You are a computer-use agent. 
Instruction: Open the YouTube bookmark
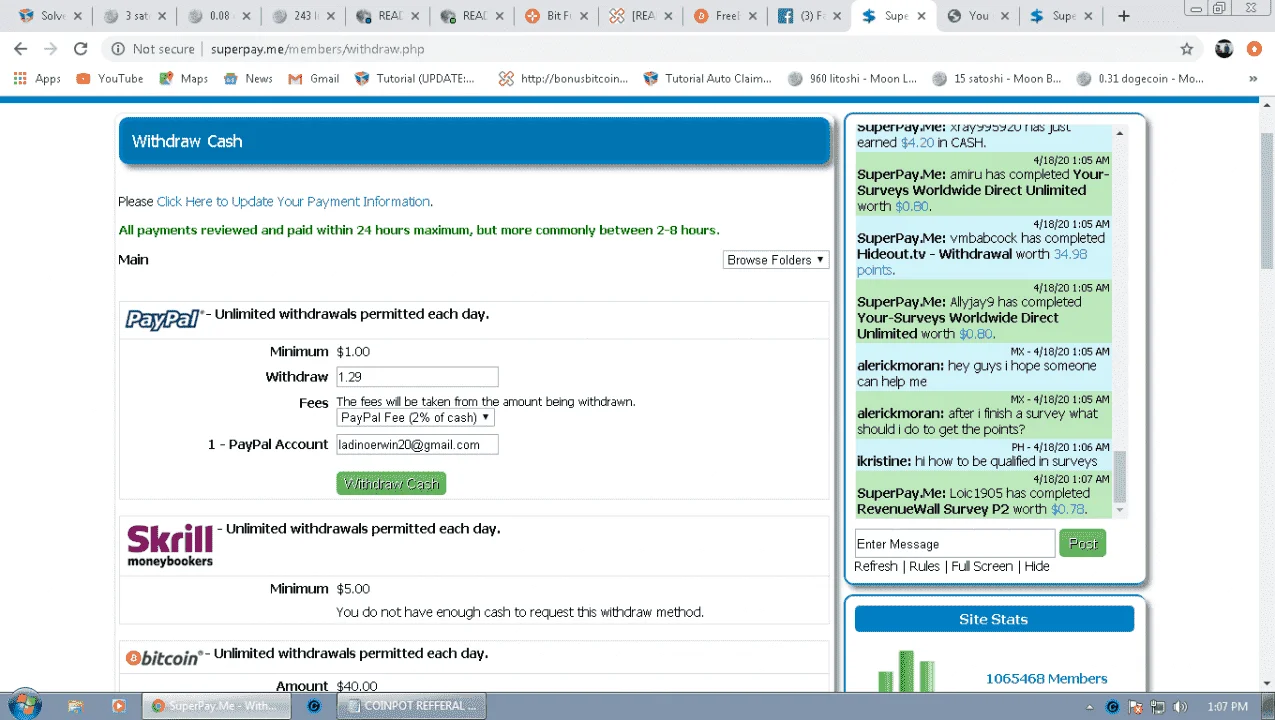point(110,78)
